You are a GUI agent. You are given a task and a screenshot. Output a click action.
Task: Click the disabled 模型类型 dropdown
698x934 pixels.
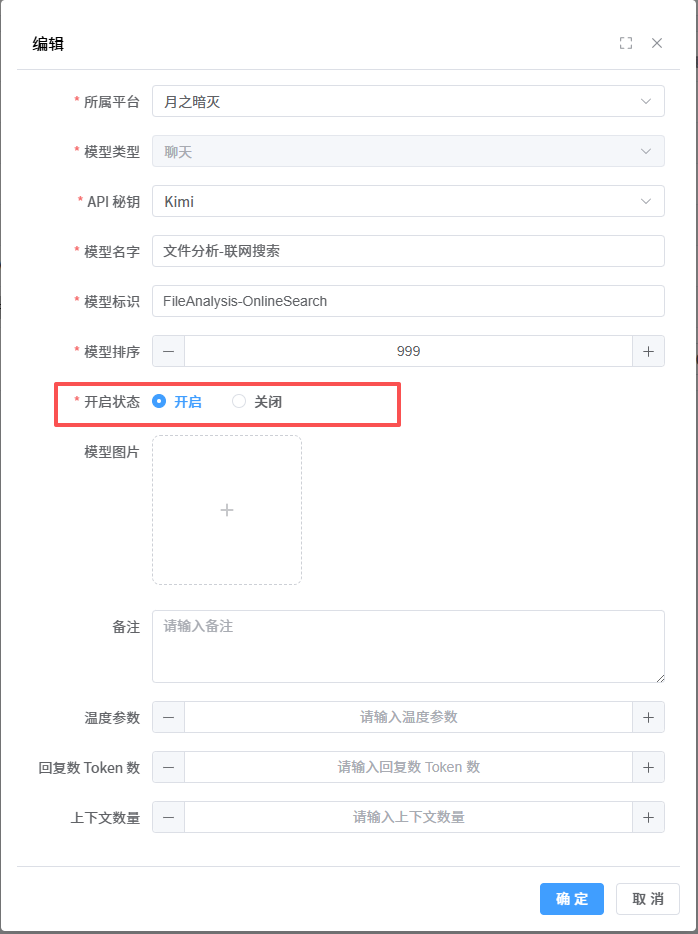408,151
